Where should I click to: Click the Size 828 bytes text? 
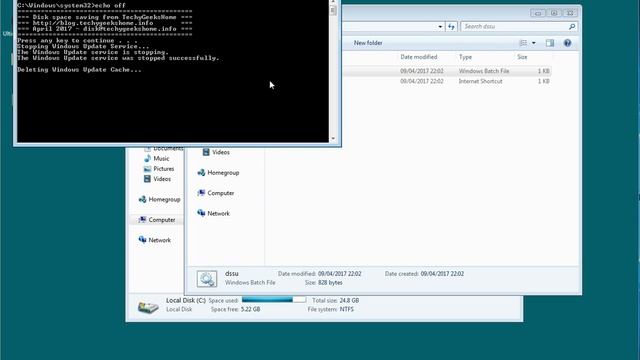pos(324,282)
